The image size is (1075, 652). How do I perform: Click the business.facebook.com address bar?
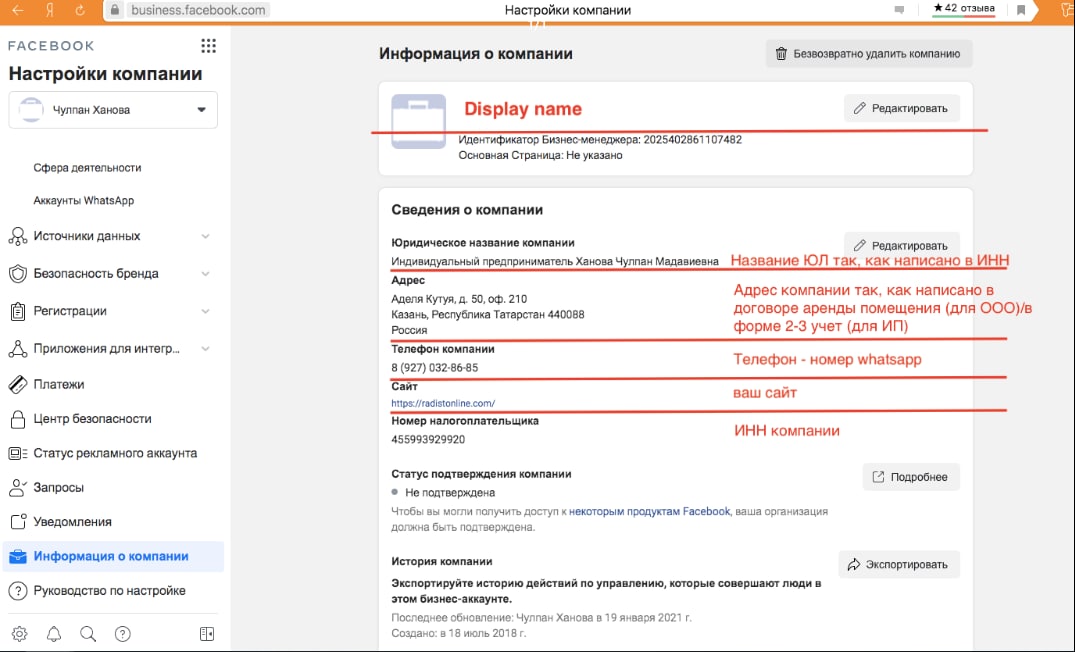[188, 10]
